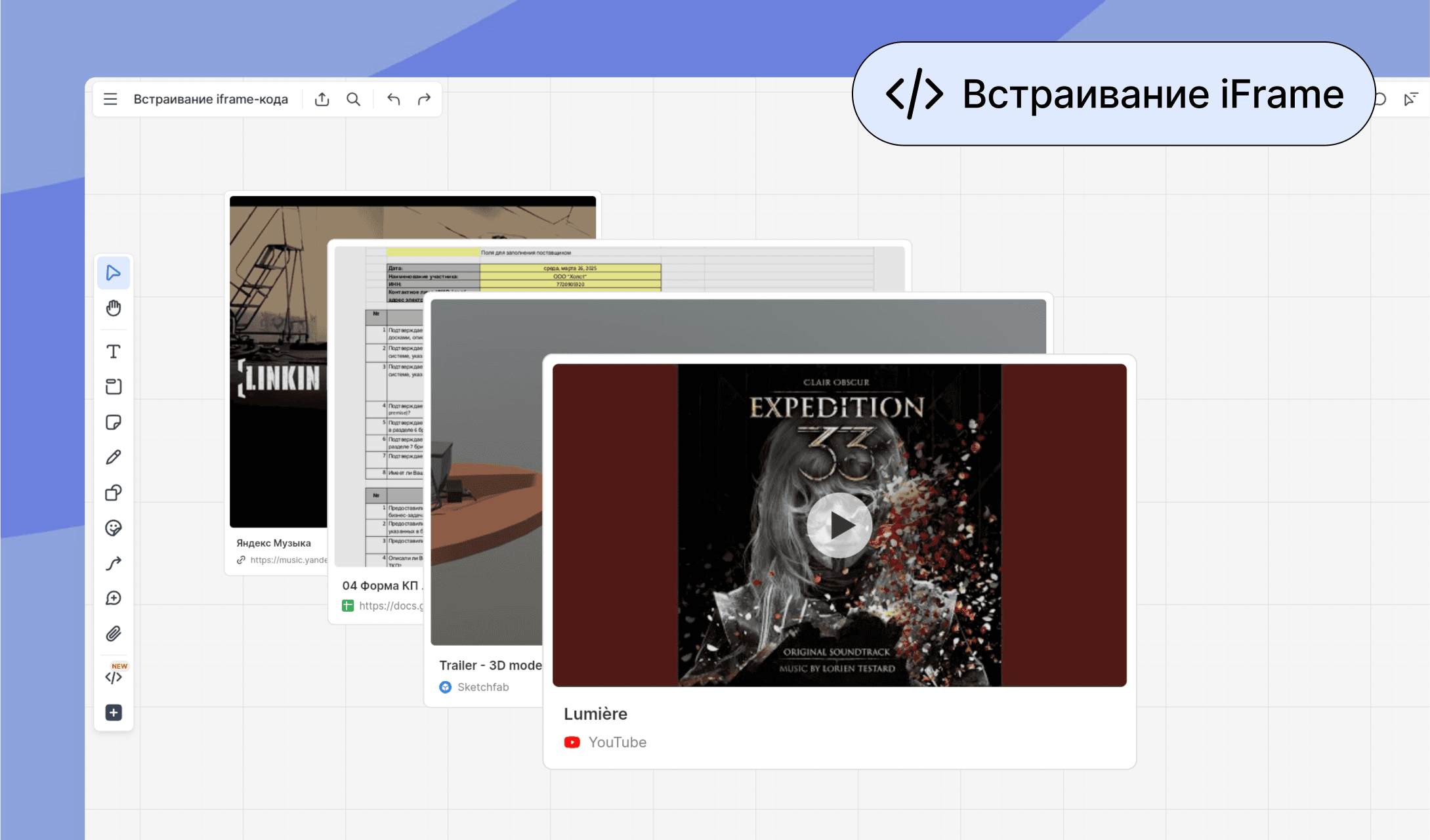Undo the last action

coord(393,99)
